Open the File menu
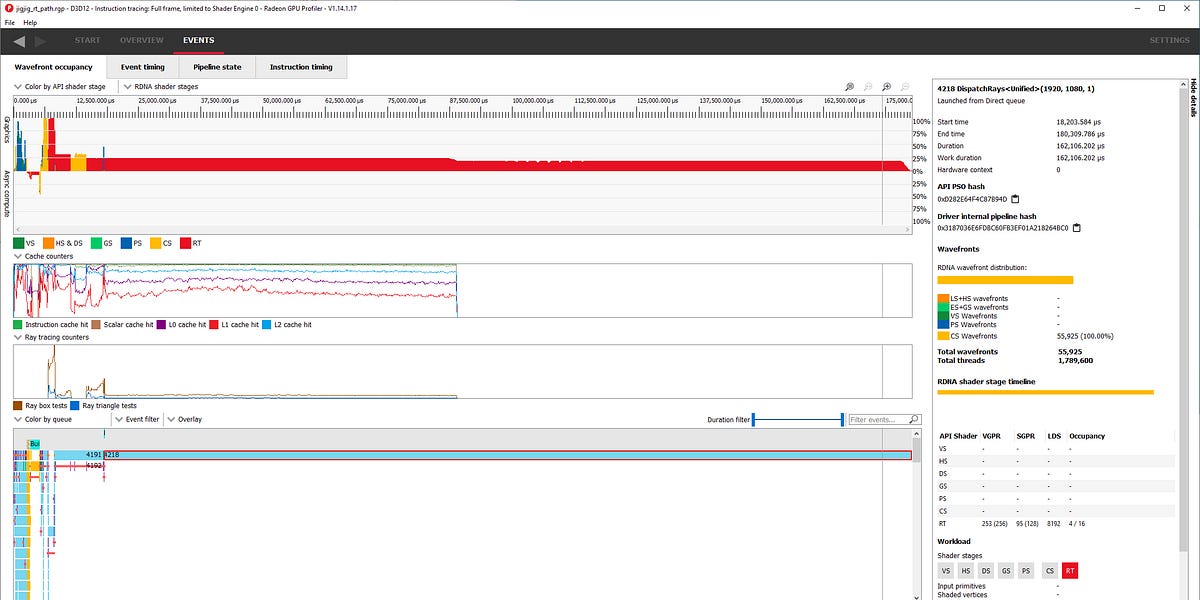 pyautogui.click(x=10, y=22)
